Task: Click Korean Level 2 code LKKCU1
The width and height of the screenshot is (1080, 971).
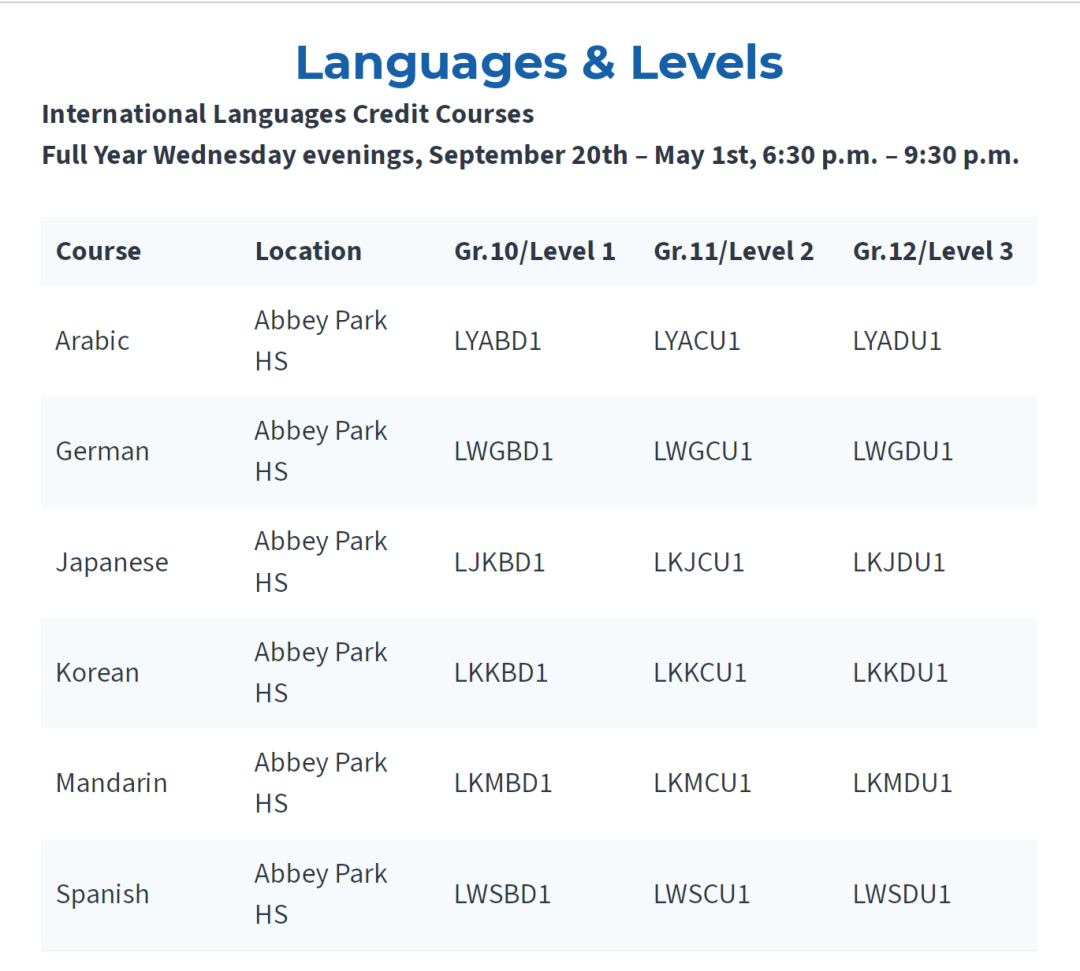Action: pyautogui.click(x=700, y=673)
